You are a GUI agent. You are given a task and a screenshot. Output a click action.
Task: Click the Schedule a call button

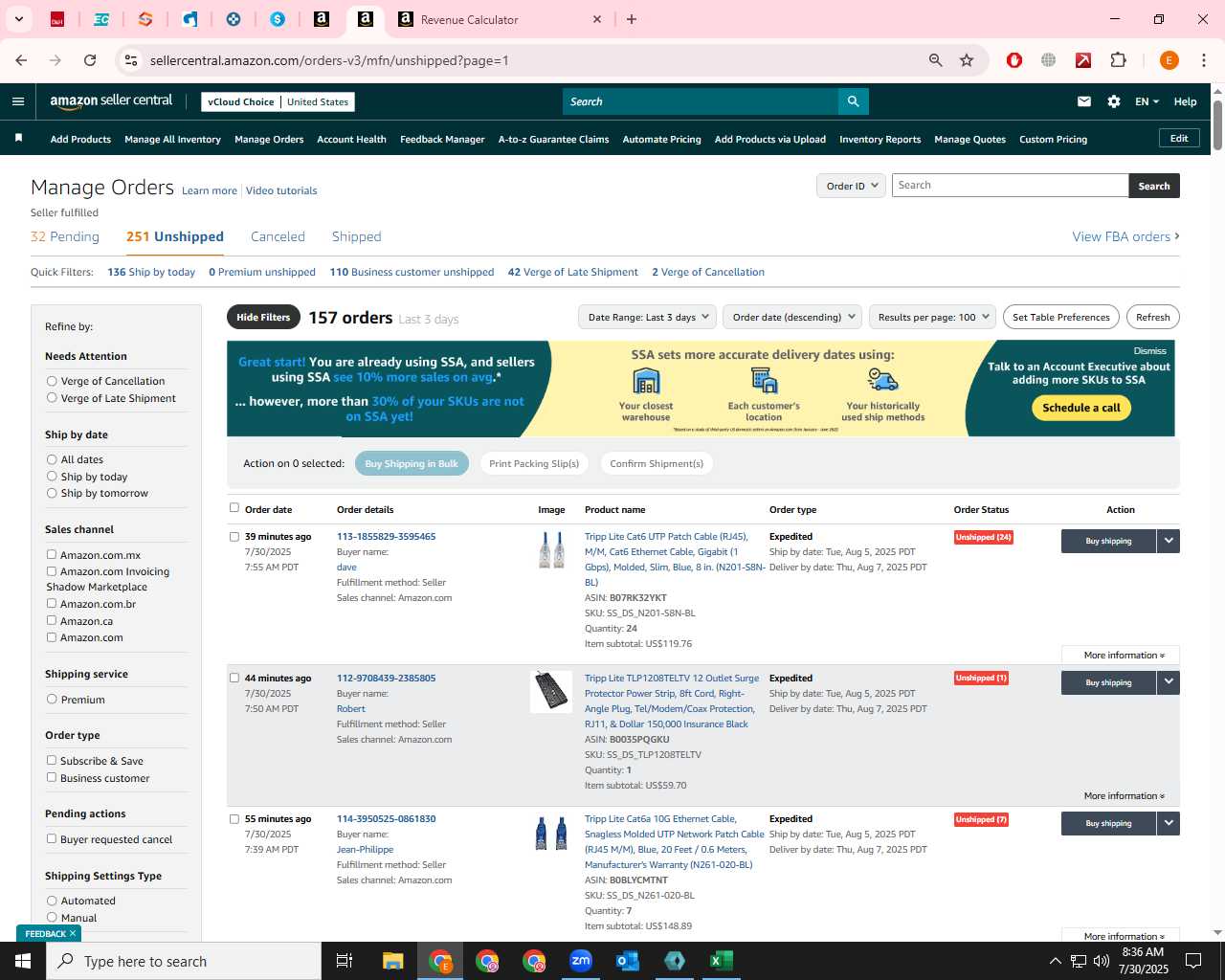[1081, 408]
